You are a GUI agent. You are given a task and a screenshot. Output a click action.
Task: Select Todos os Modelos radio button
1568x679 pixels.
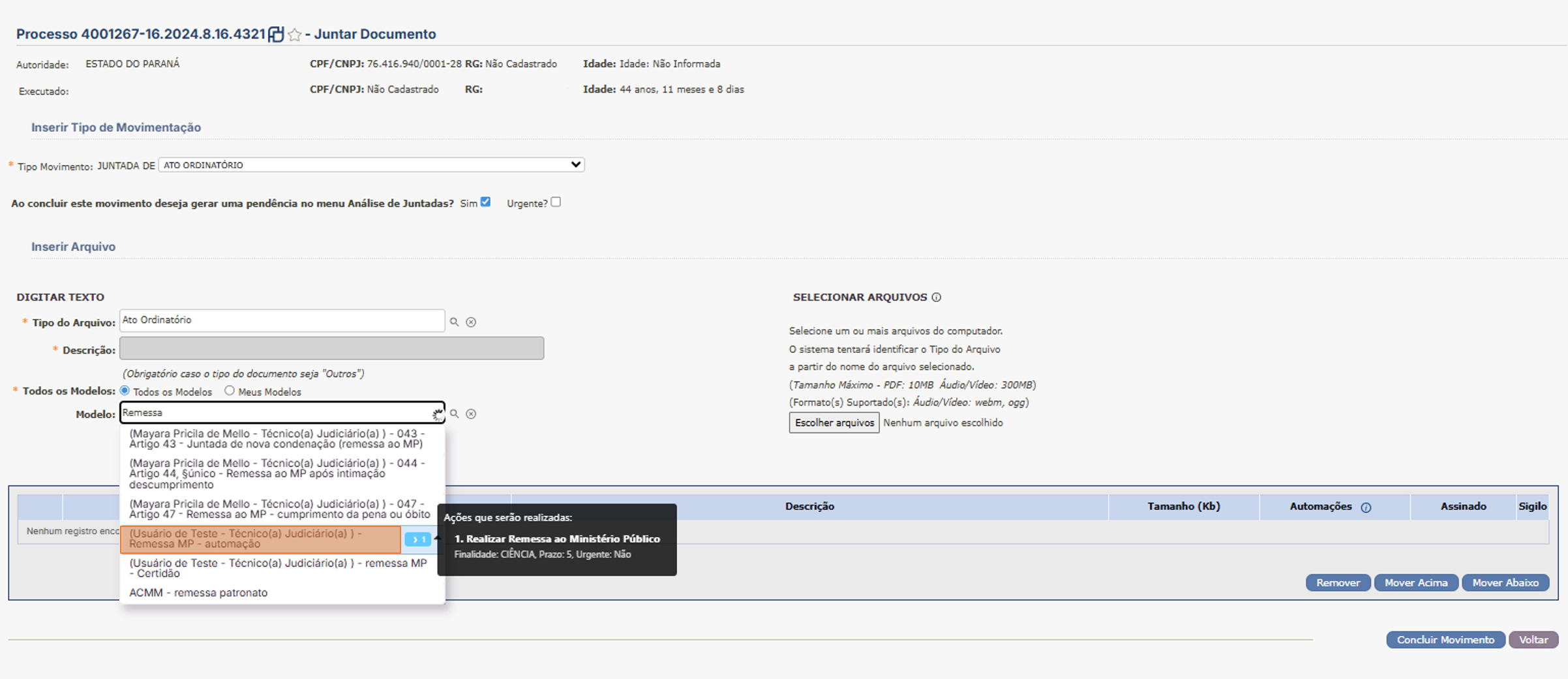[125, 391]
